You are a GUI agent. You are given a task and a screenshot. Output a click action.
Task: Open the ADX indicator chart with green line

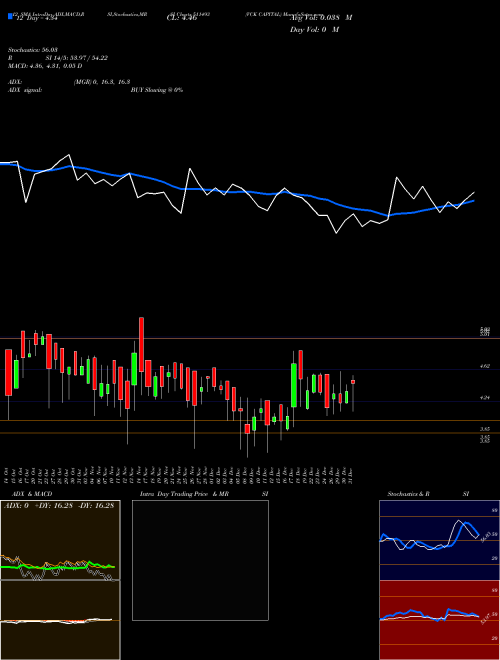(x=60, y=540)
